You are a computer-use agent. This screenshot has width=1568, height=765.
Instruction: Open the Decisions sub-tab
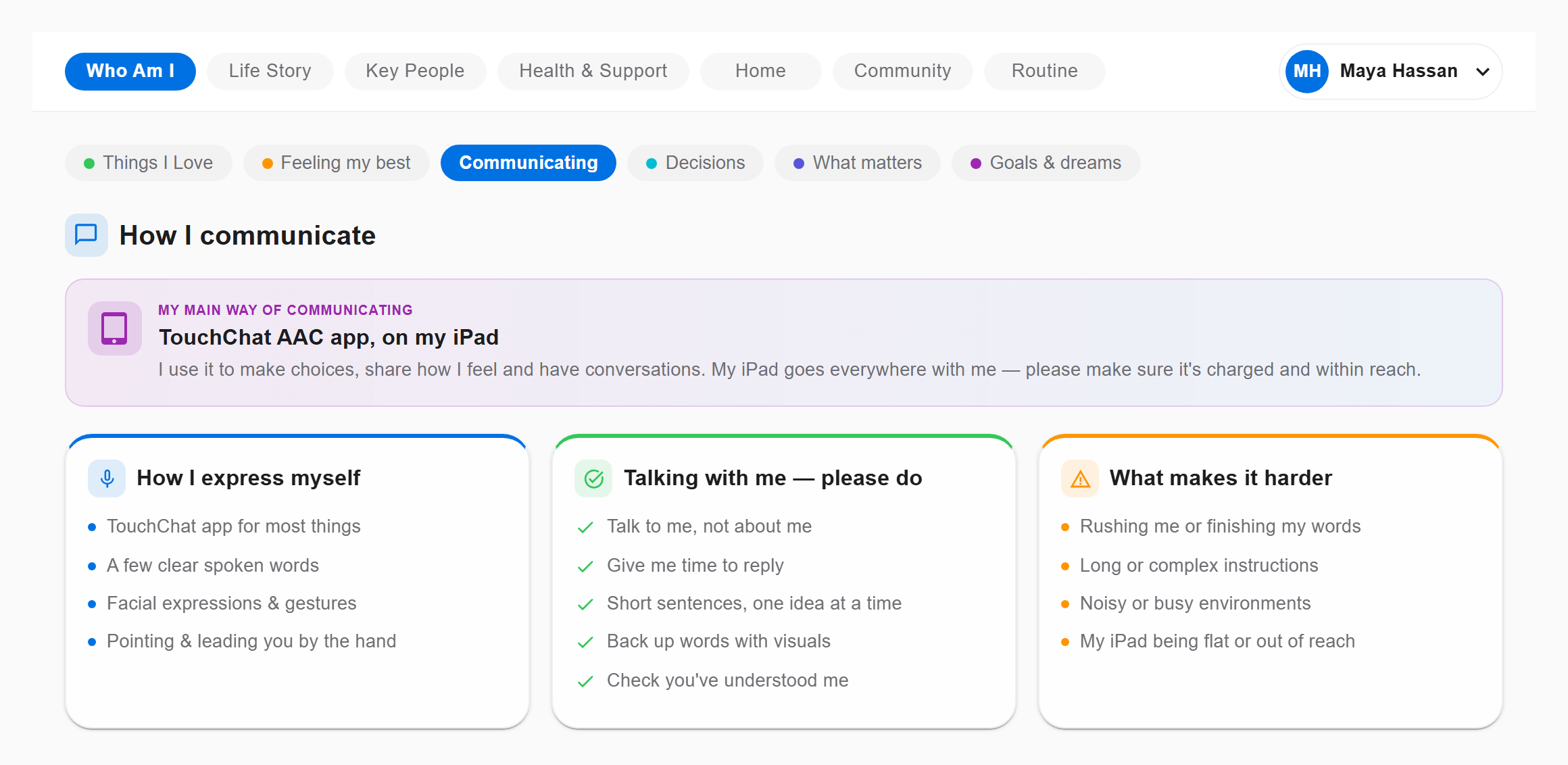(x=695, y=163)
